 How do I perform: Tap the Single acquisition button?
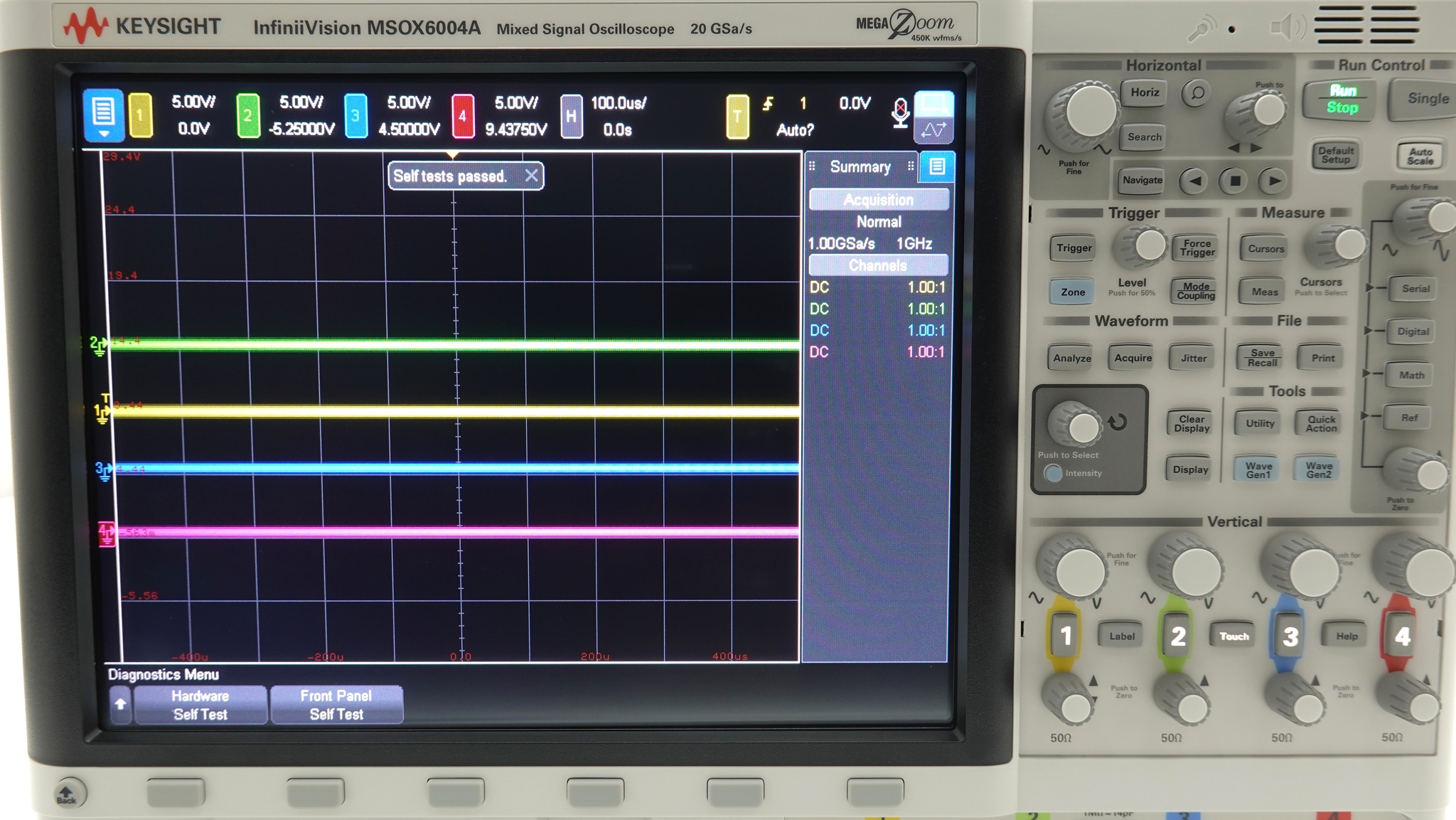pyautogui.click(x=1424, y=99)
